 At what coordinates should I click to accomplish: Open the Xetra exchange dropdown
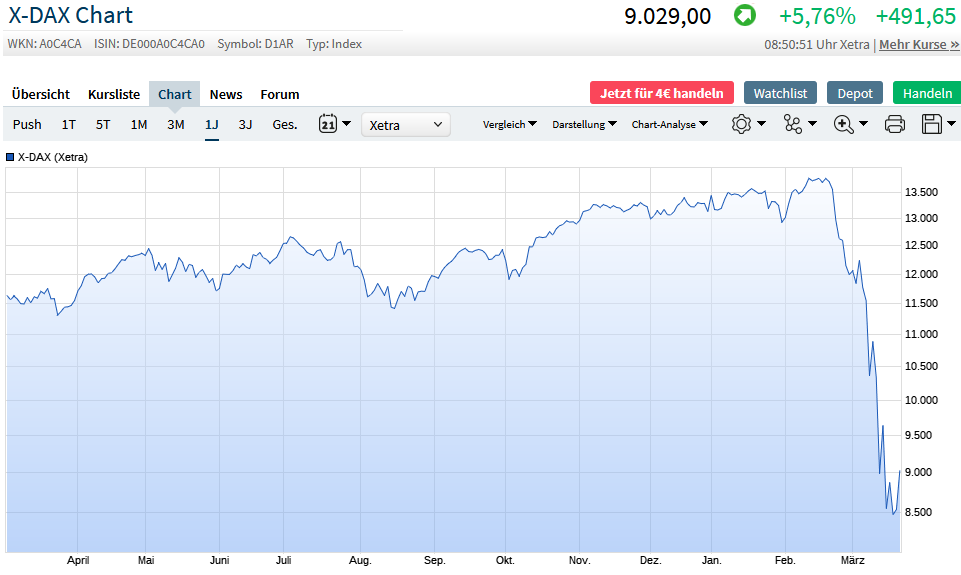pyautogui.click(x=406, y=124)
